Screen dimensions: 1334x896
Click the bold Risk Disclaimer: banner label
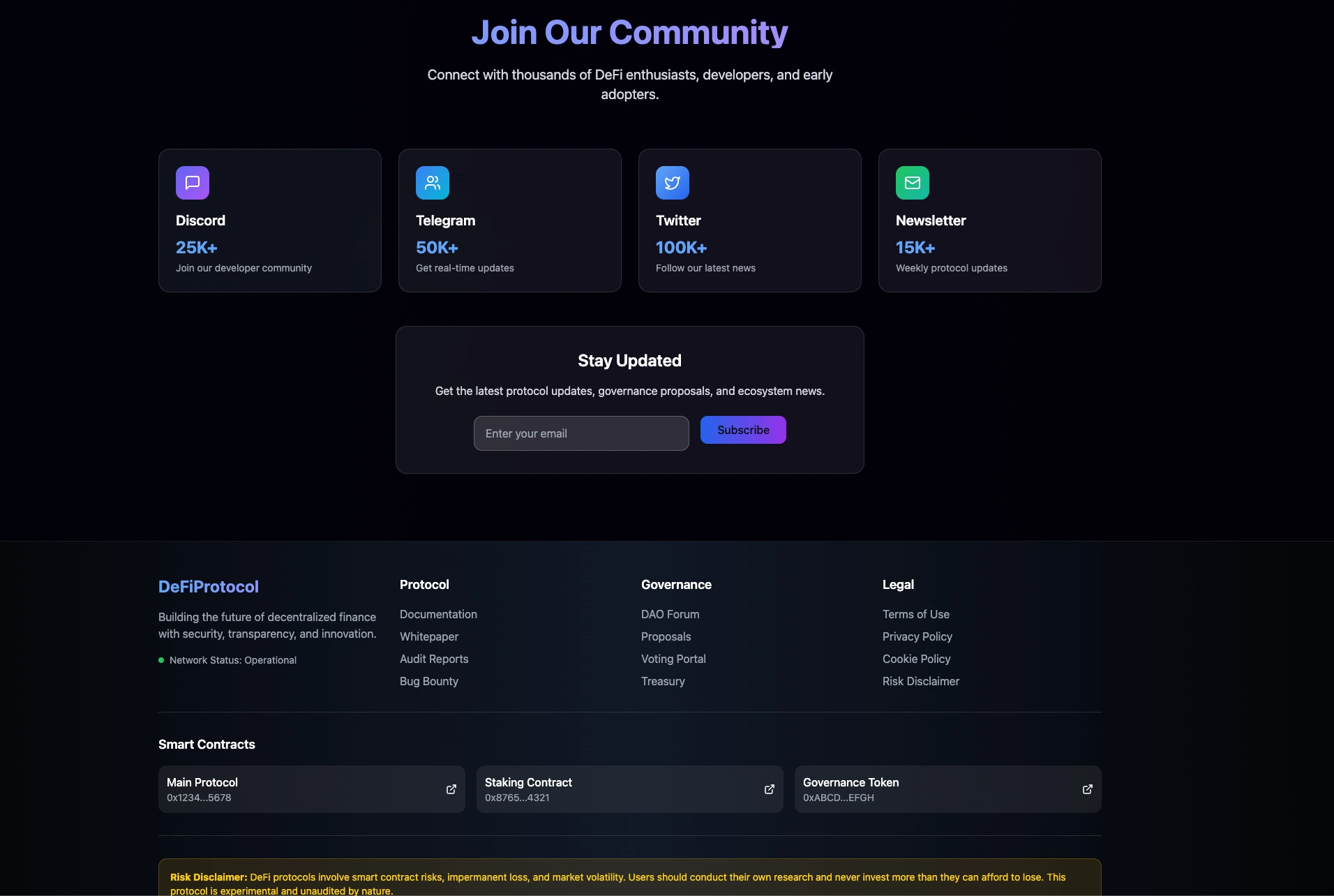[x=209, y=877]
